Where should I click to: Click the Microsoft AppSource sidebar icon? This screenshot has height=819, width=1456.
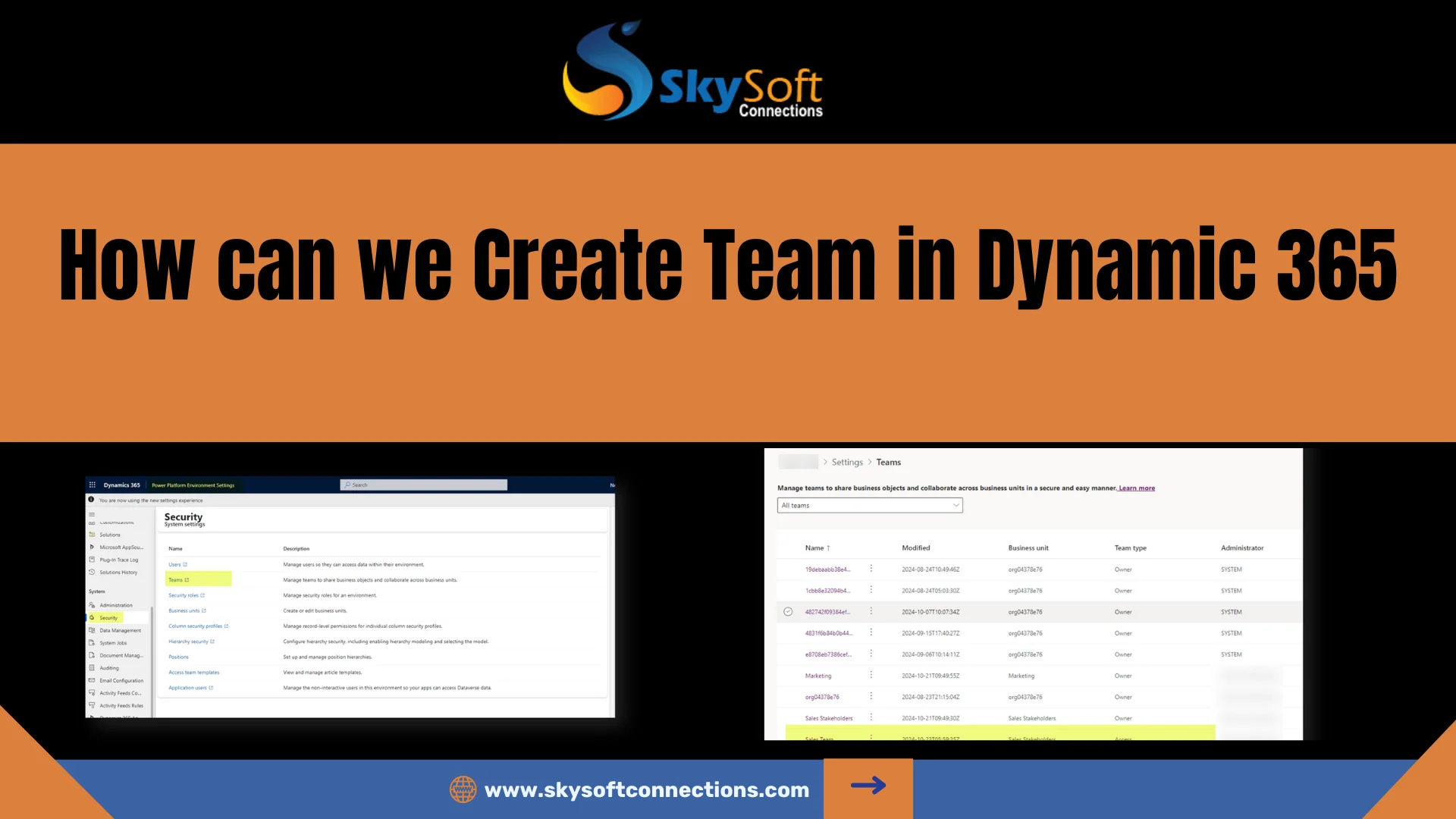pos(92,547)
